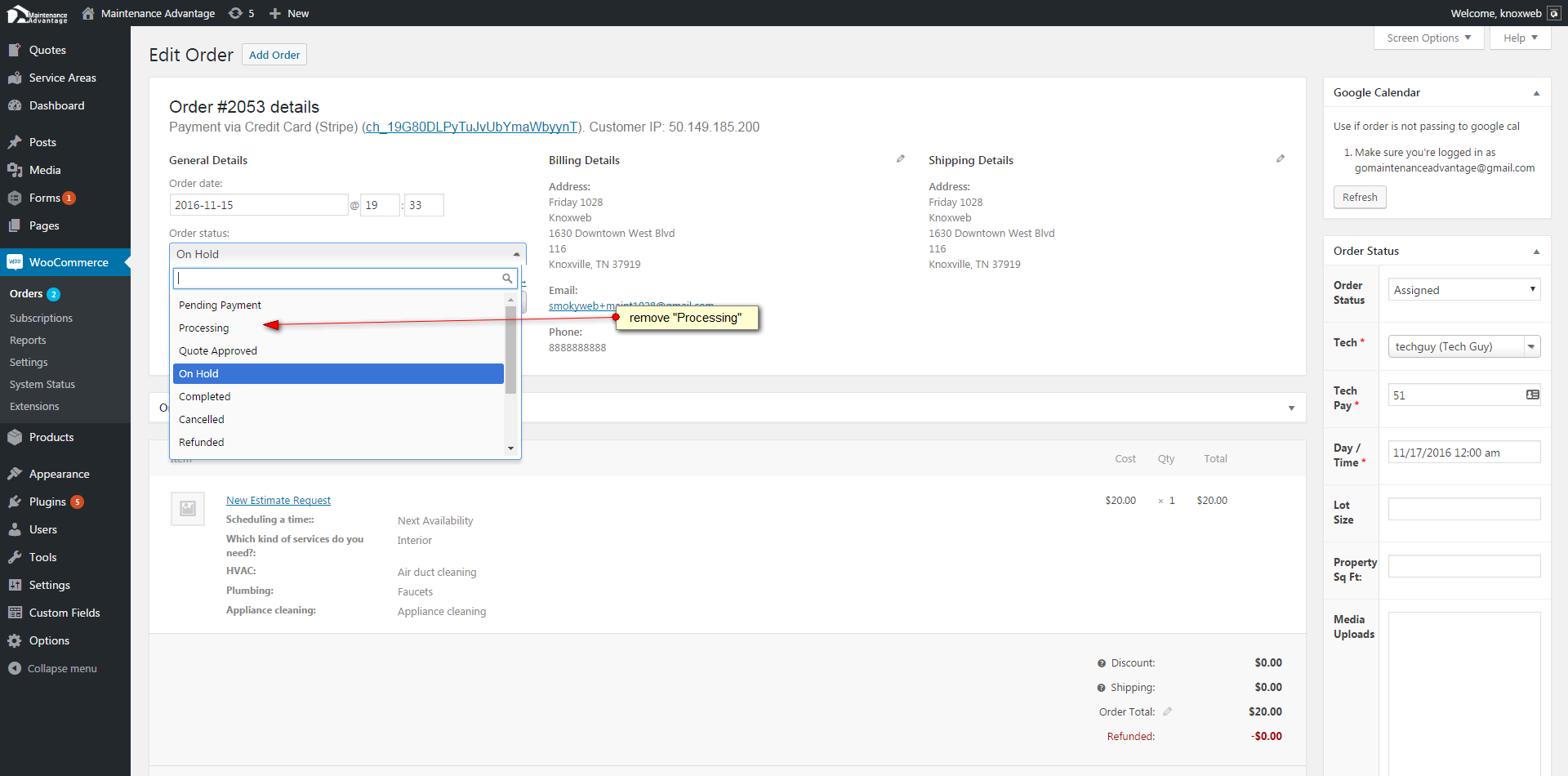Click the Order Total edit pencil icon
Viewport: 1568px width, 776px height.
(x=1167, y=711)
